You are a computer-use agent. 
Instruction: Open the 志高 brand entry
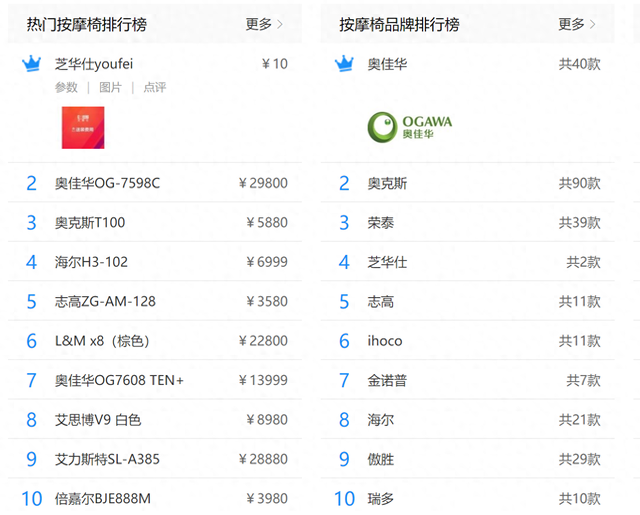point(380,302)
